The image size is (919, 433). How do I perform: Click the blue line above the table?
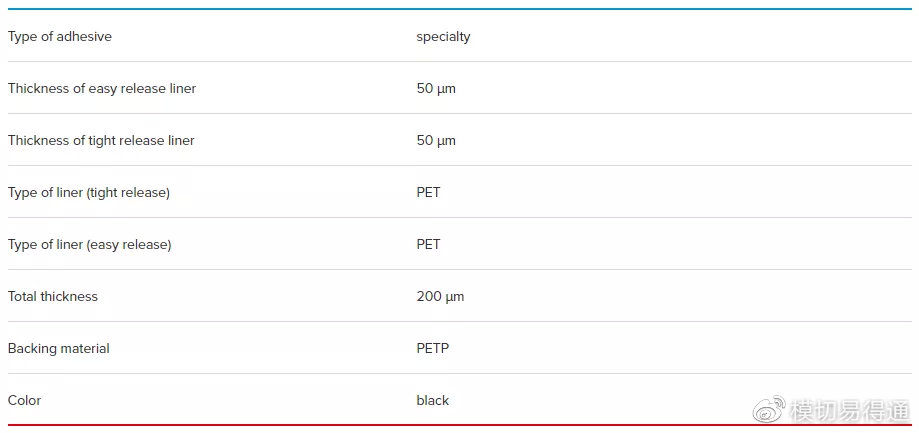459,9
